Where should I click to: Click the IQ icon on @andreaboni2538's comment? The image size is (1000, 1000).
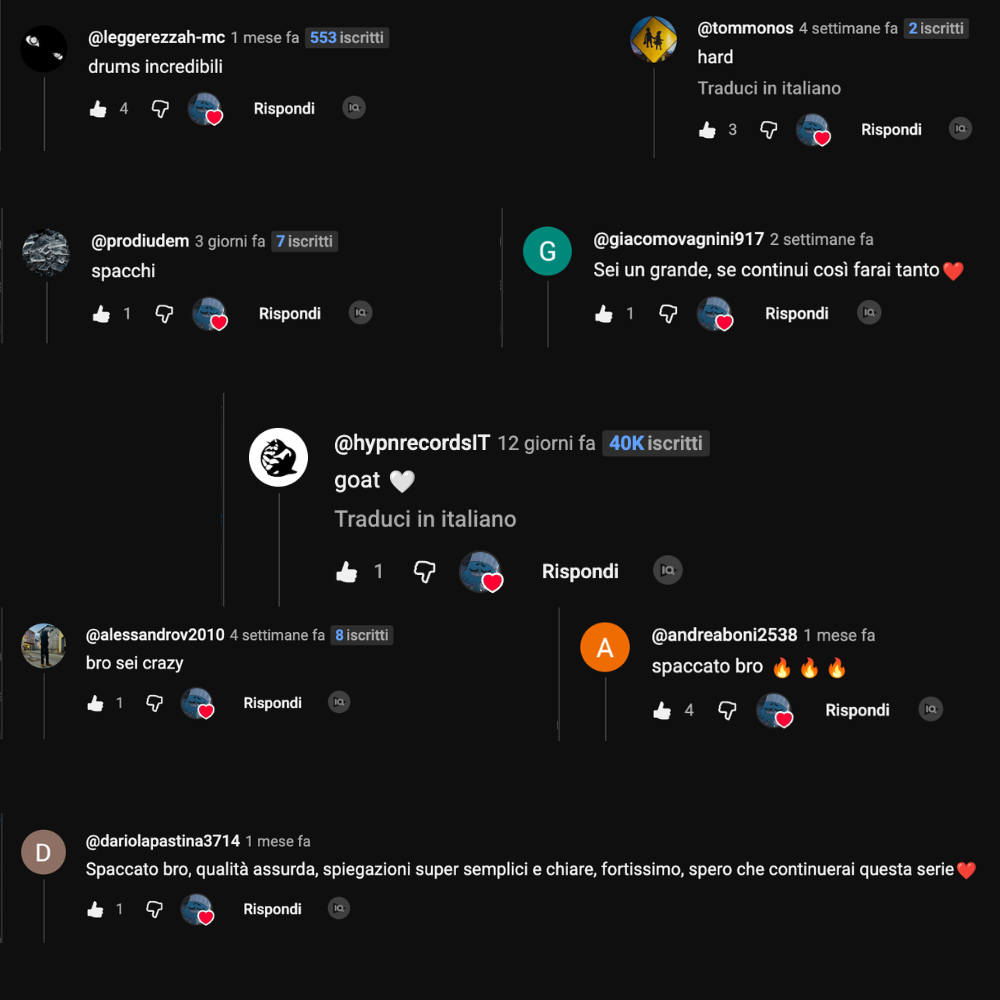coord(930,709)
